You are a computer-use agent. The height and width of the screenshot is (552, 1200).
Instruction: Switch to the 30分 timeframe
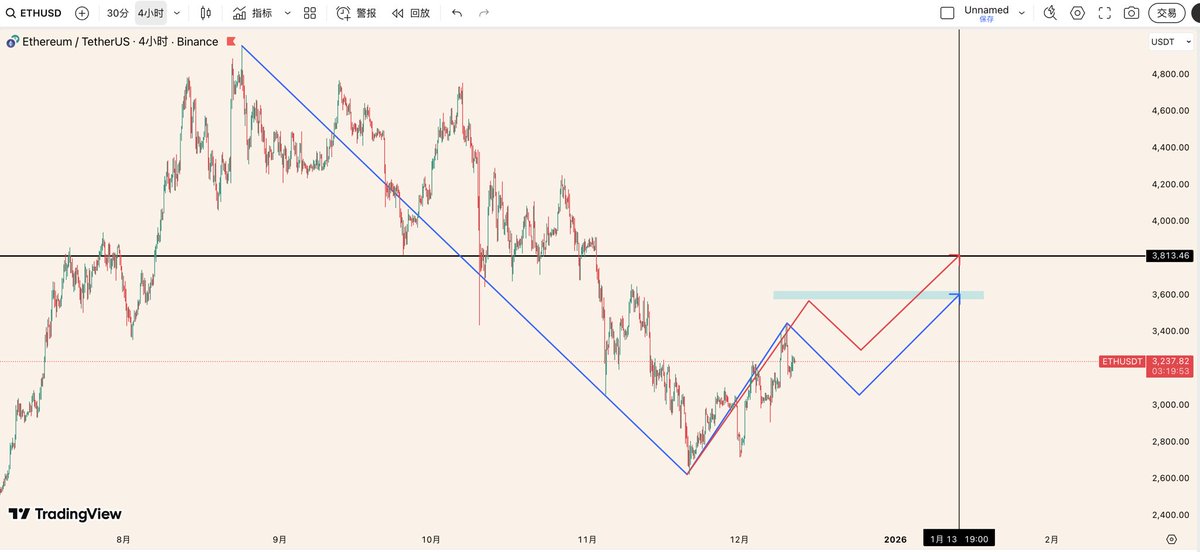(117, 13)
